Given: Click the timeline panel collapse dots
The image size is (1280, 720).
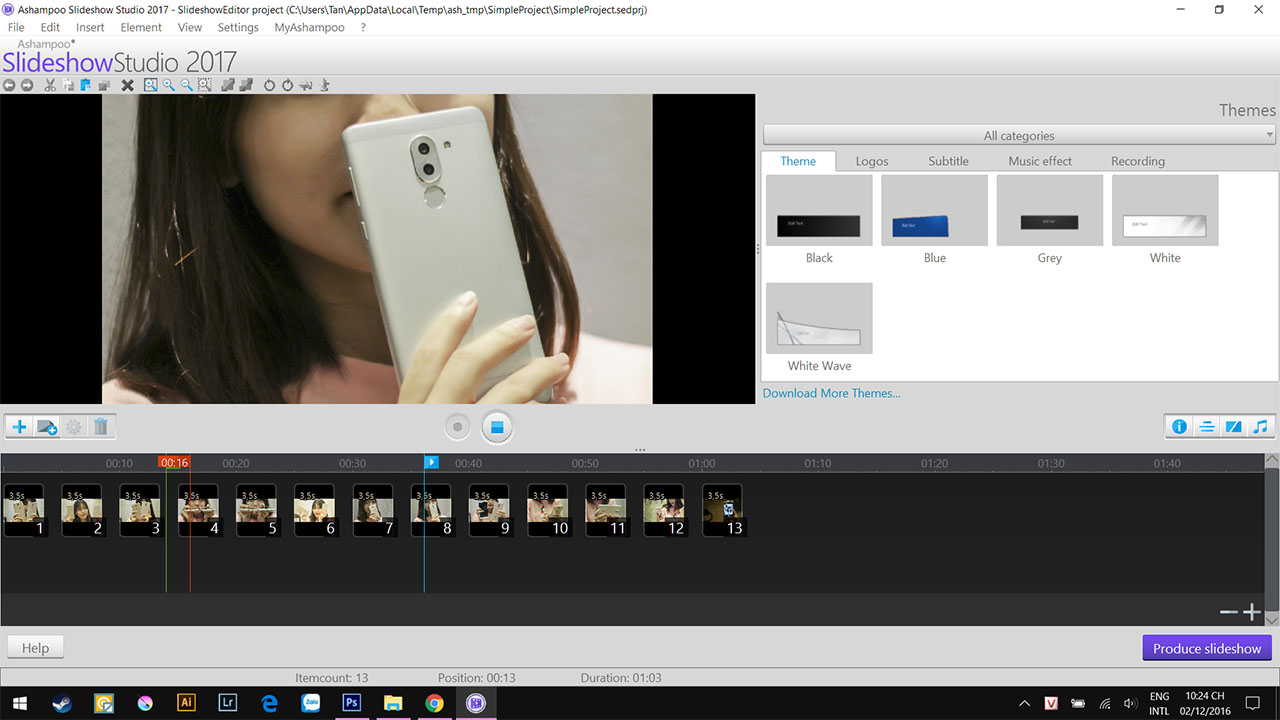Looking at the screenshot, I should pos(640,449).
